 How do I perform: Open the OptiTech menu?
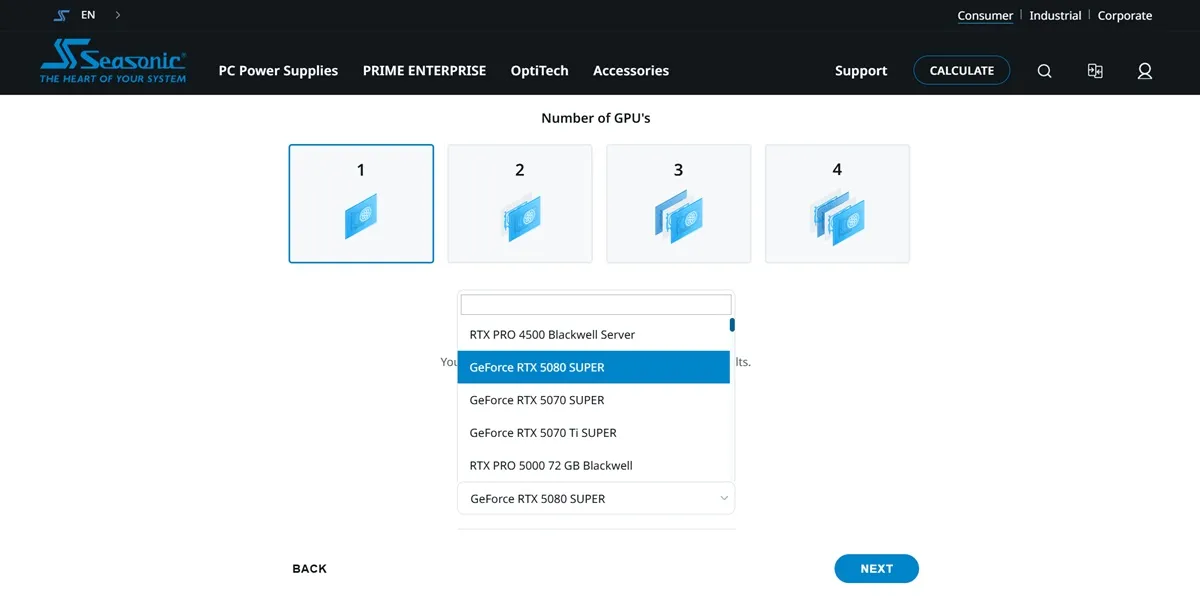point(539,71)
